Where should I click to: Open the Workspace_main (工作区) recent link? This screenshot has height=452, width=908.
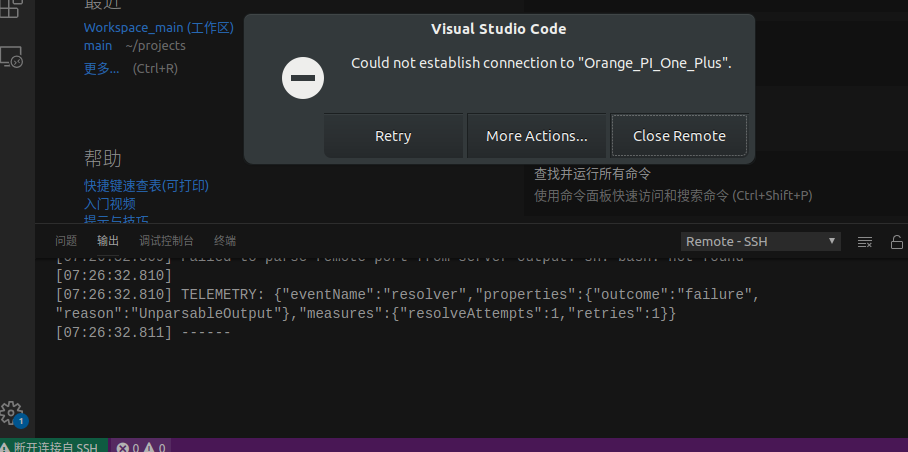159,28
